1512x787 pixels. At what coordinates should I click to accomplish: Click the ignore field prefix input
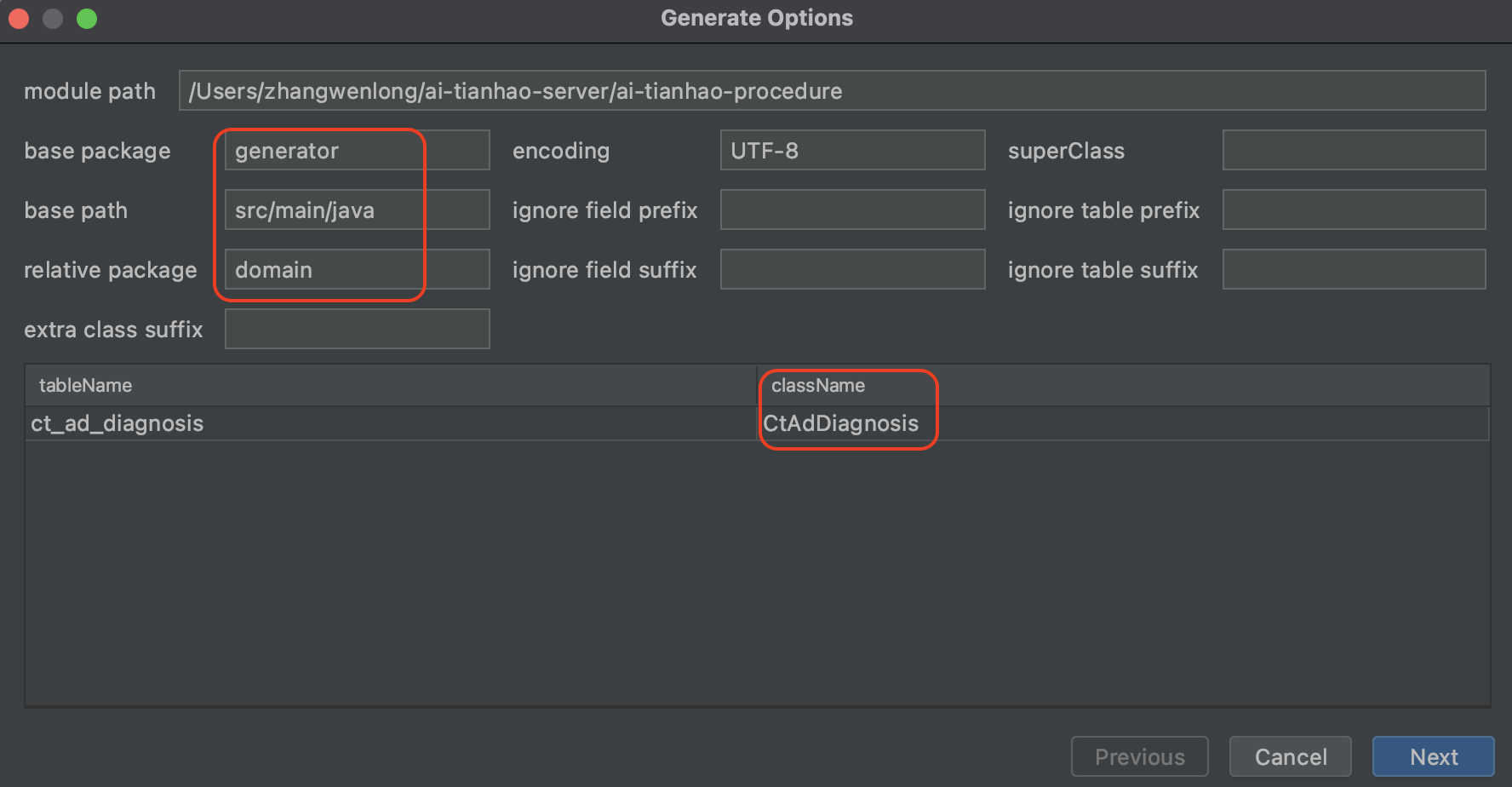point(852,210)
